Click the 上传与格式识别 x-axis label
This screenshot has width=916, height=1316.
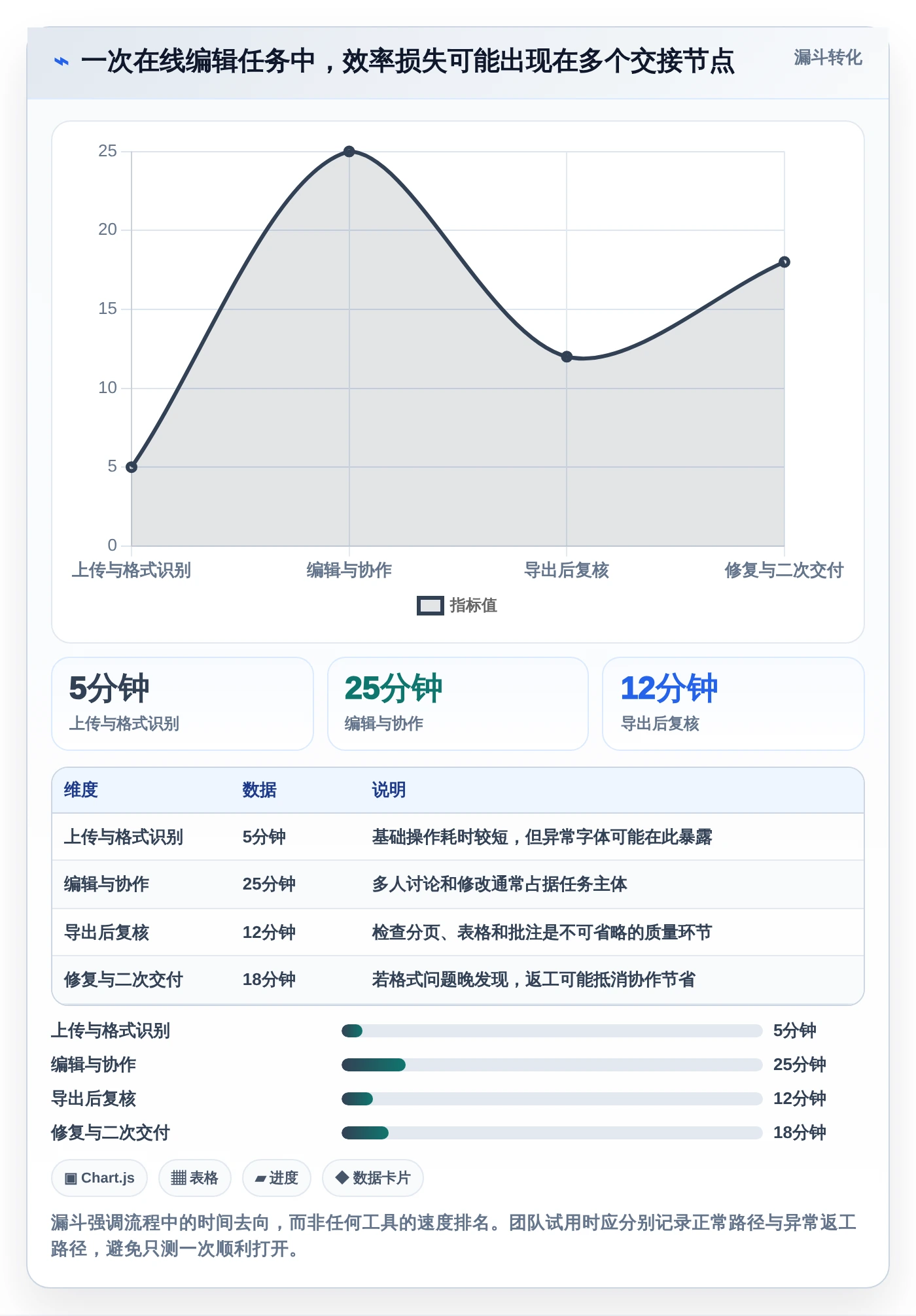(132, 570)
